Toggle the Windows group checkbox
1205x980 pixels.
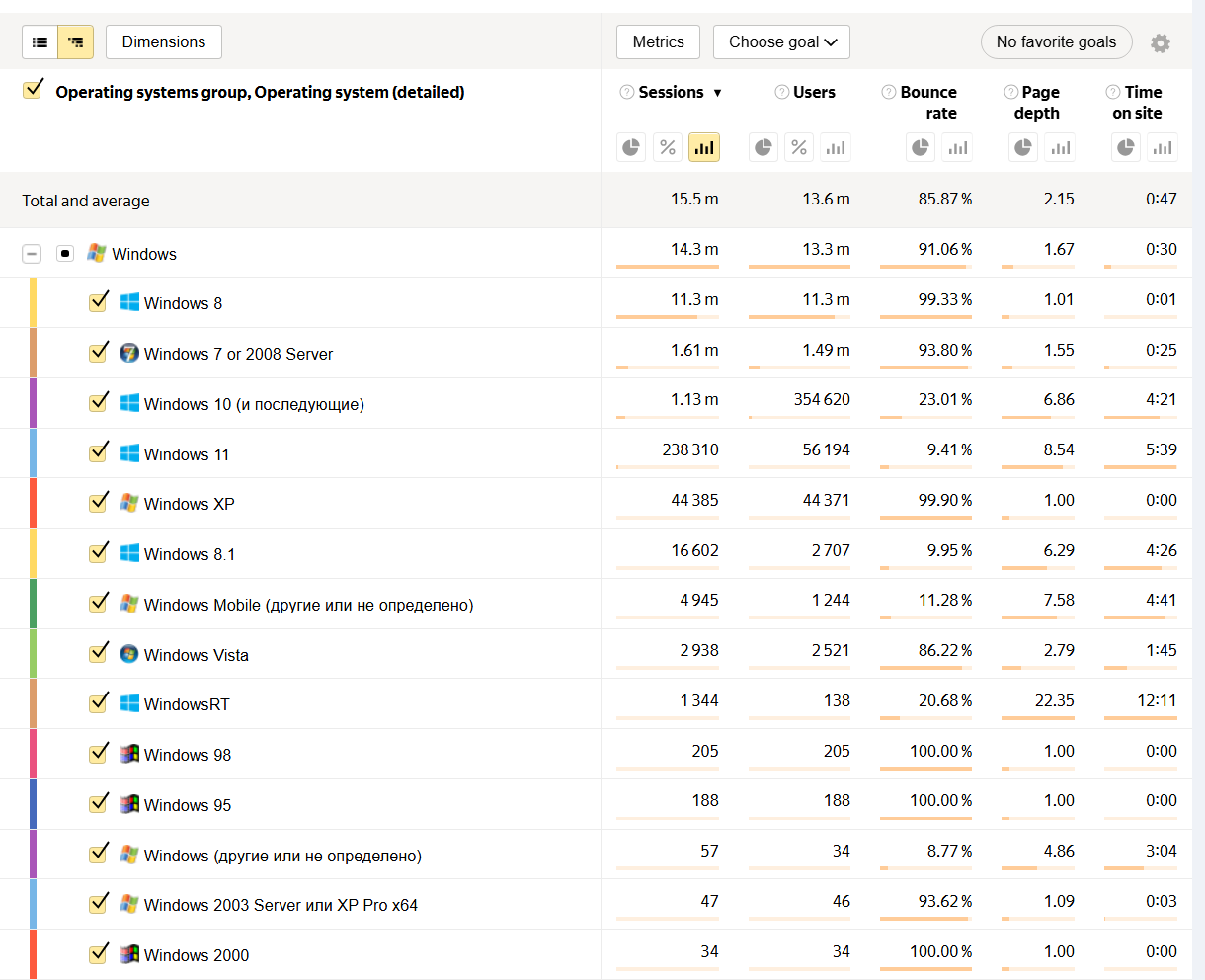coord(65,254)
